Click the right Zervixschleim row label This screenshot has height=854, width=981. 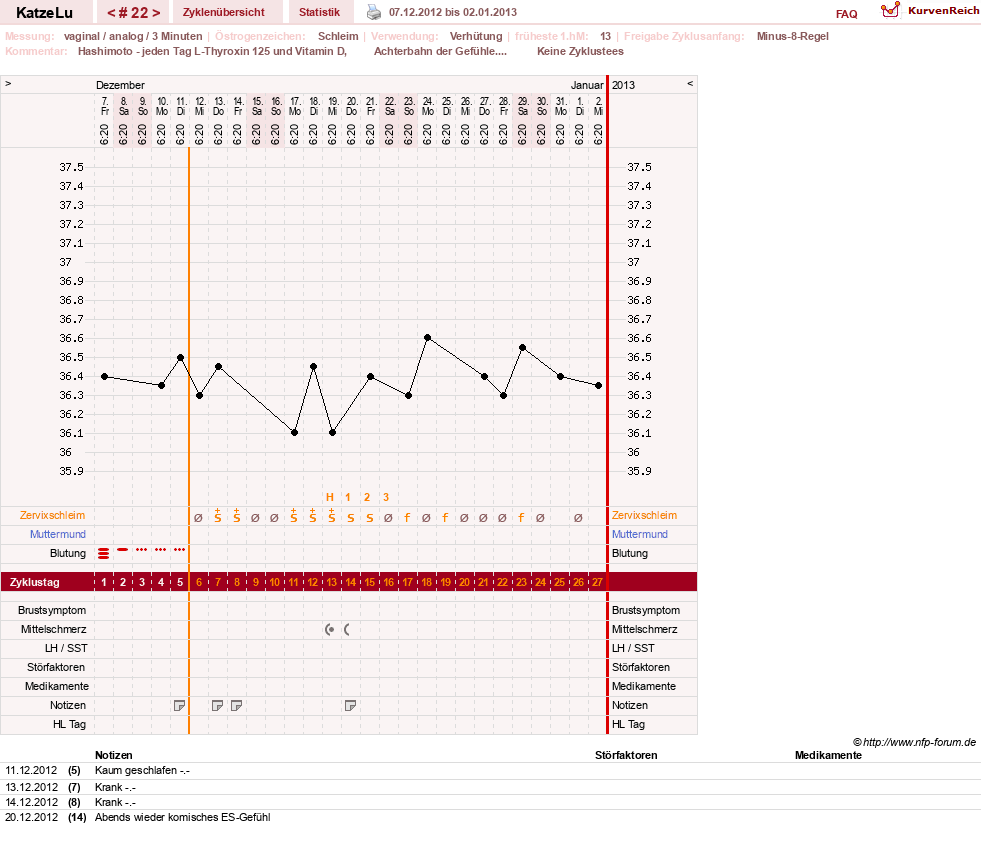coord(644,516)
